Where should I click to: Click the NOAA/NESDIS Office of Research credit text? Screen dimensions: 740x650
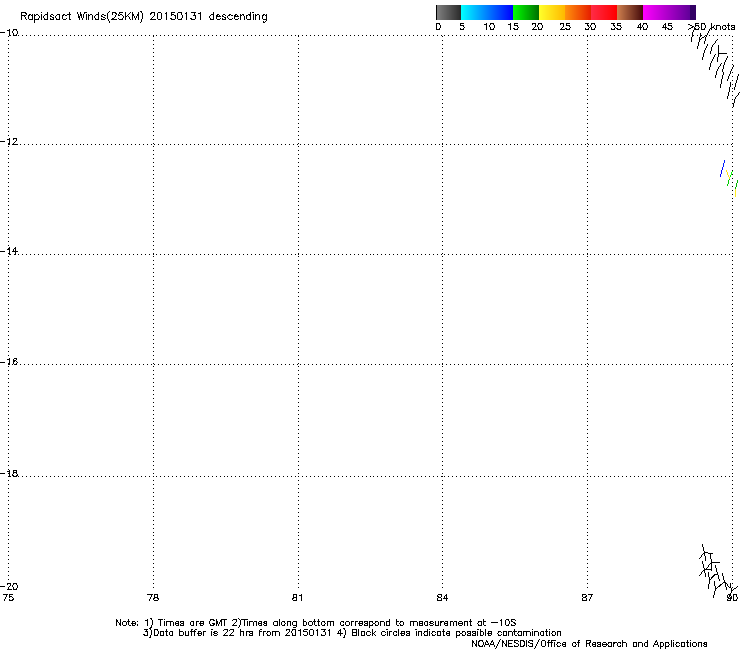[589, 643]
